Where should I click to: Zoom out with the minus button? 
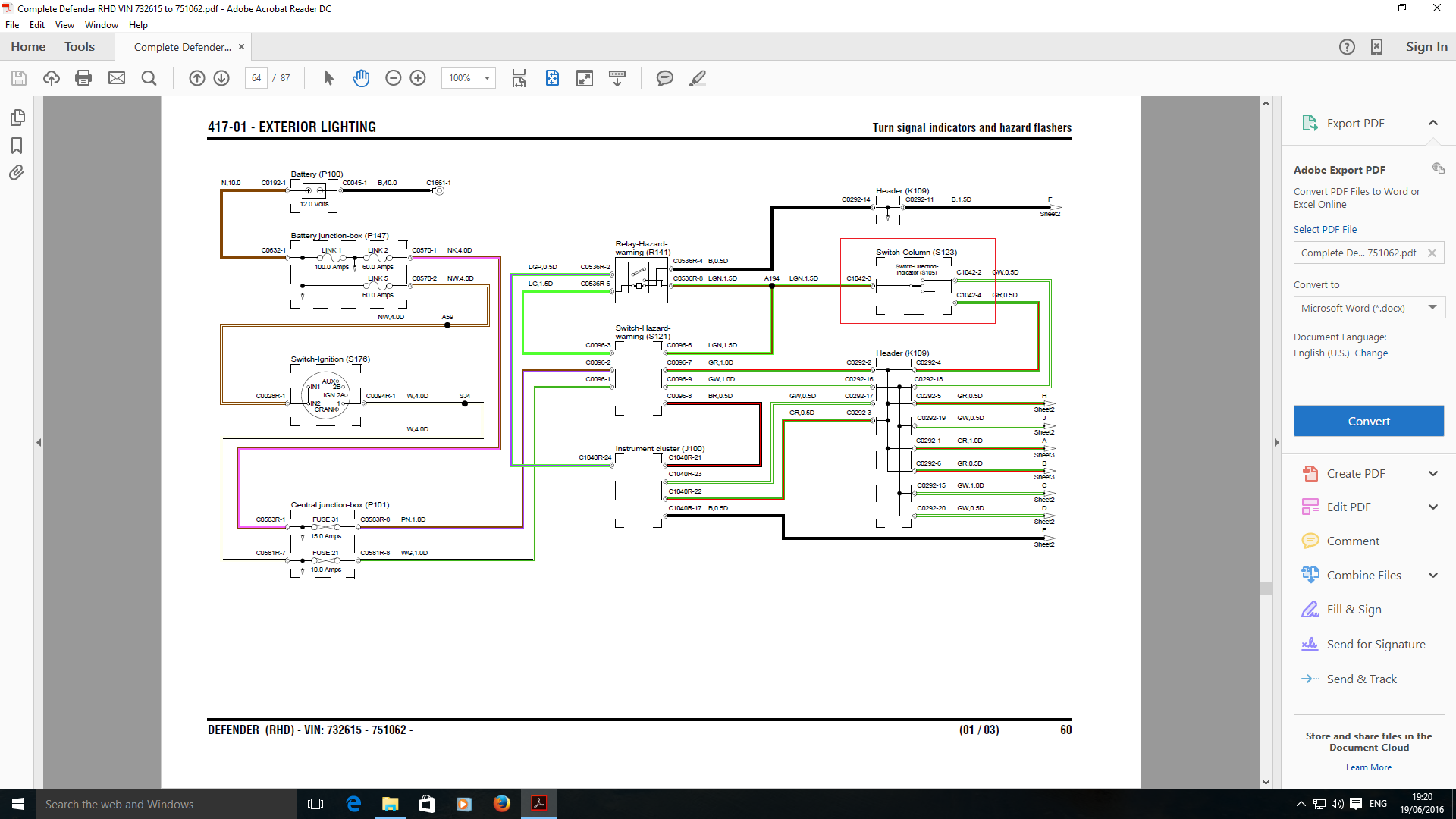tap(393, 78)
